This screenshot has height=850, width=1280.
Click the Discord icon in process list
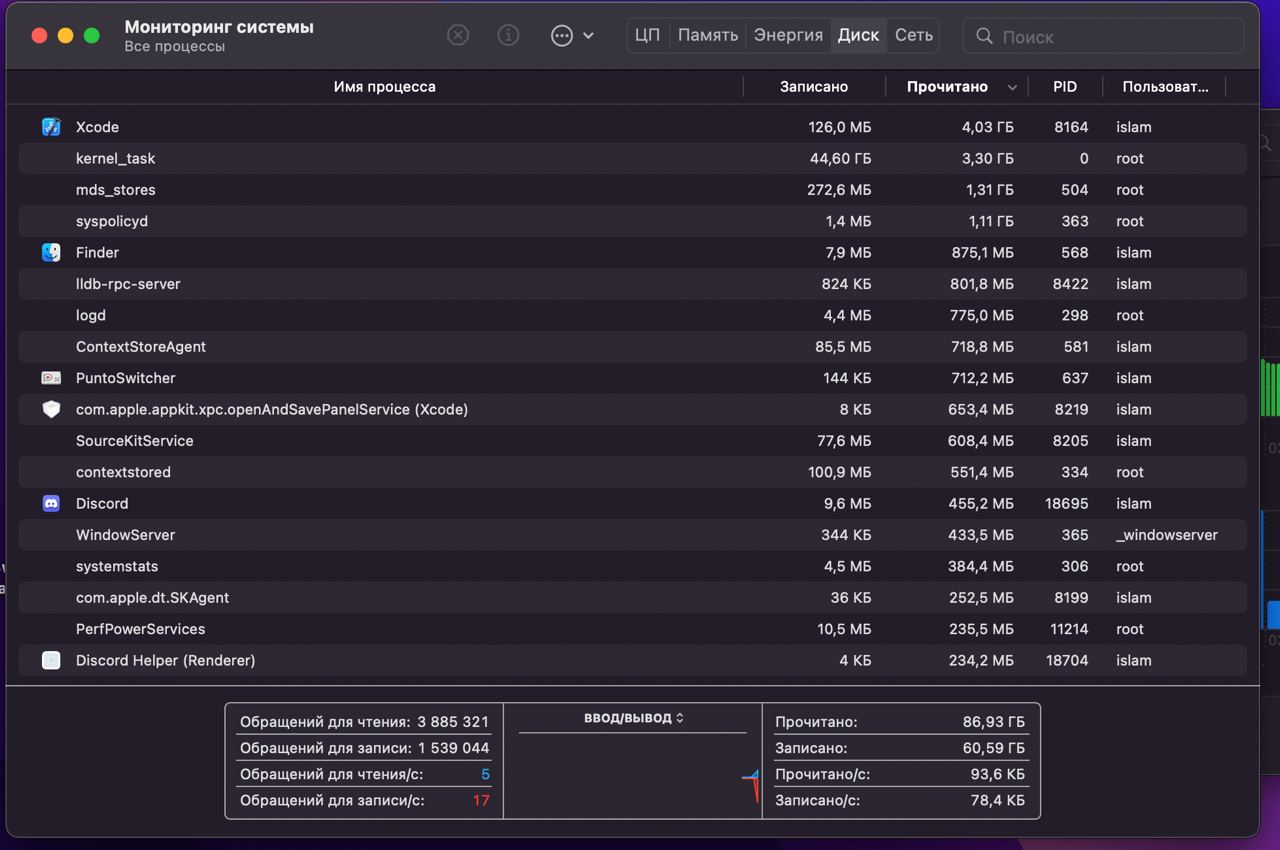[51, 504]
